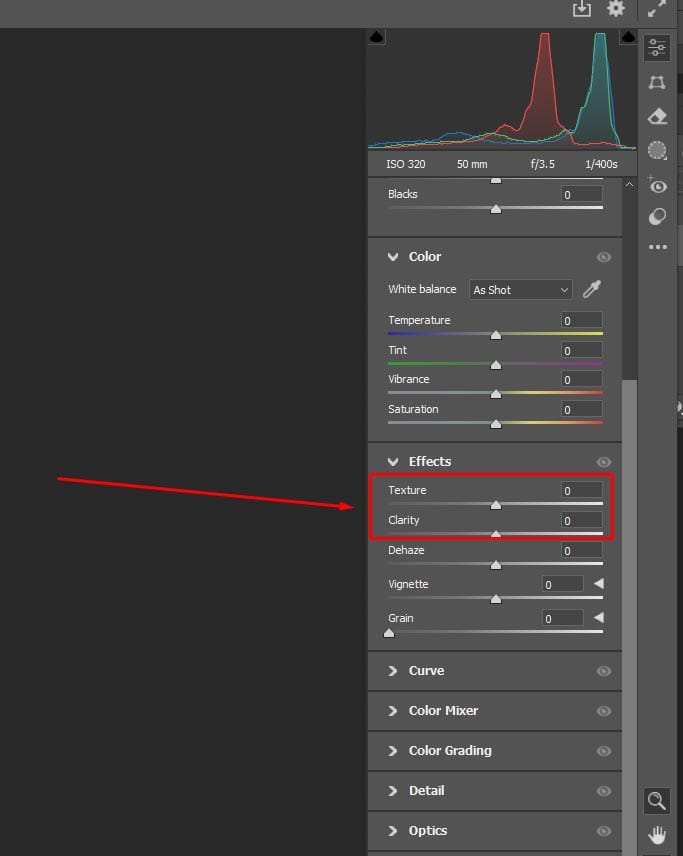Image resolution: width=683 pixels, height=856 pixels.
Task: Toggle visibility of Optics panel edits
Action: (x=603, y=831)
